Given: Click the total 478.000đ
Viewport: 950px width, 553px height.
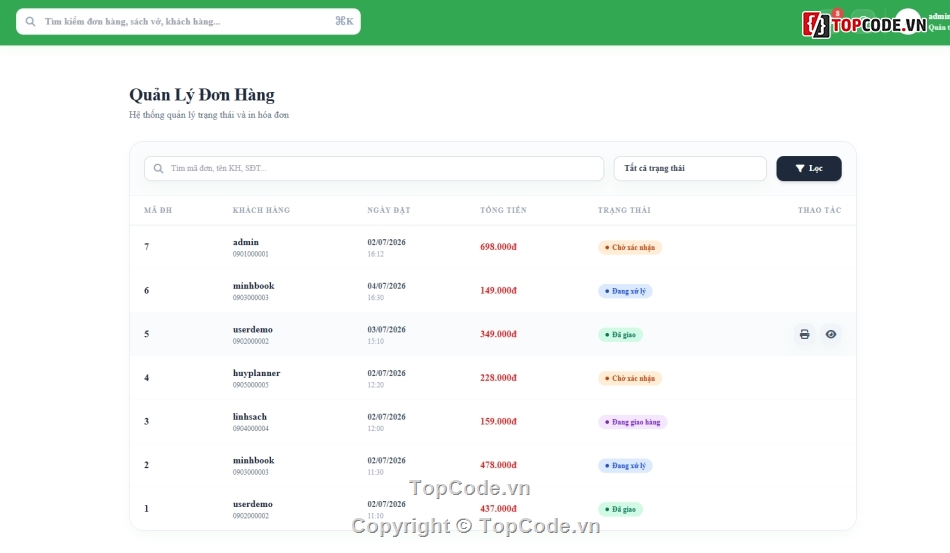Looking at the screenshot, I should tap(499, 465).
